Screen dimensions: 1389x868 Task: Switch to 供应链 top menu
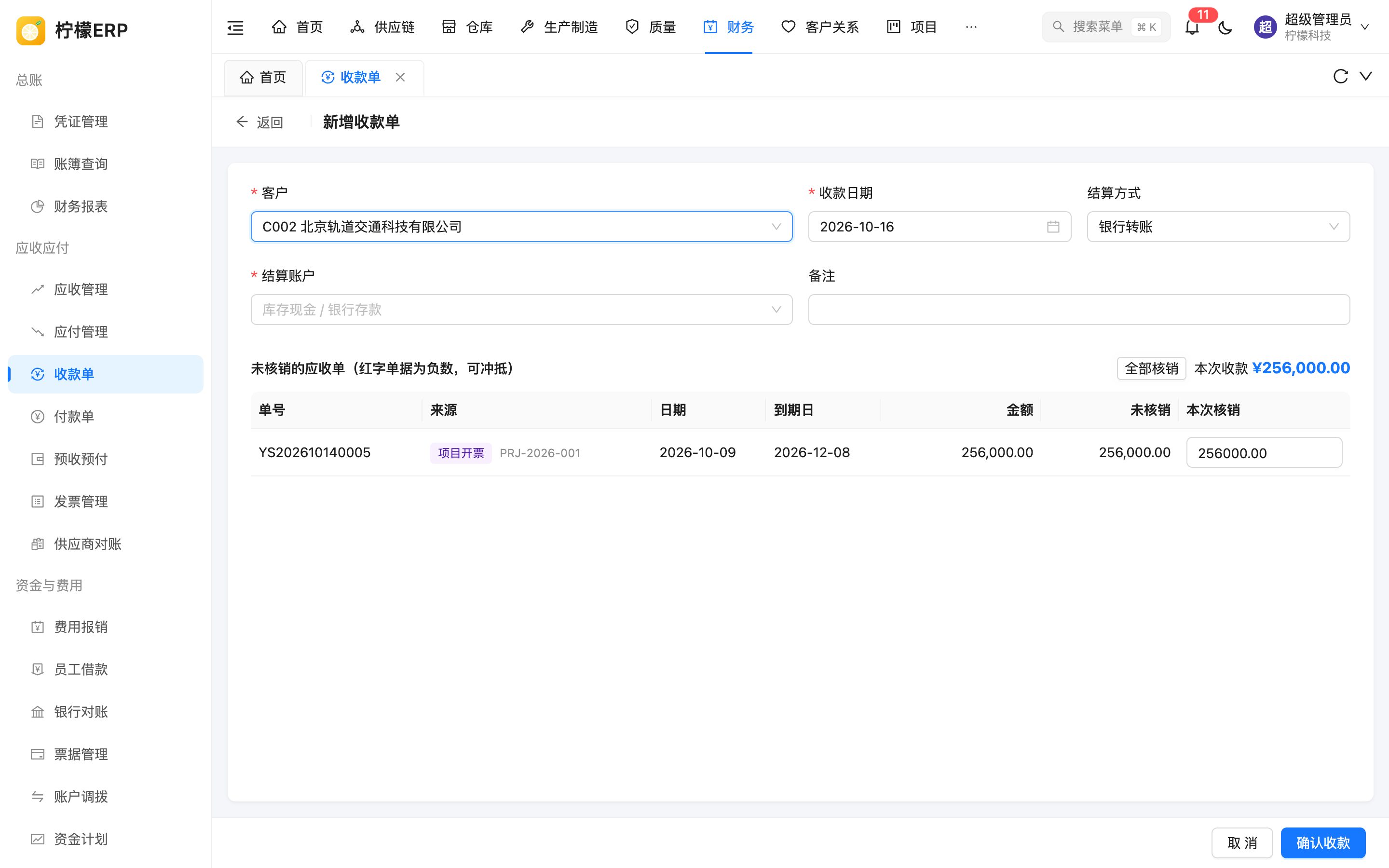[382, 27]
